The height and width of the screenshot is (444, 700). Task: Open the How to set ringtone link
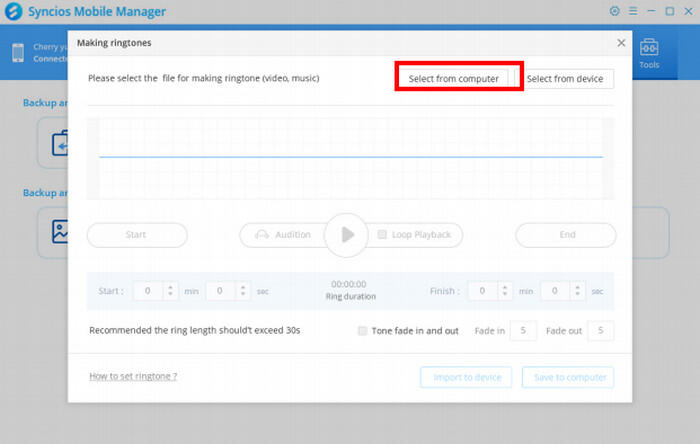coord(133,376)
